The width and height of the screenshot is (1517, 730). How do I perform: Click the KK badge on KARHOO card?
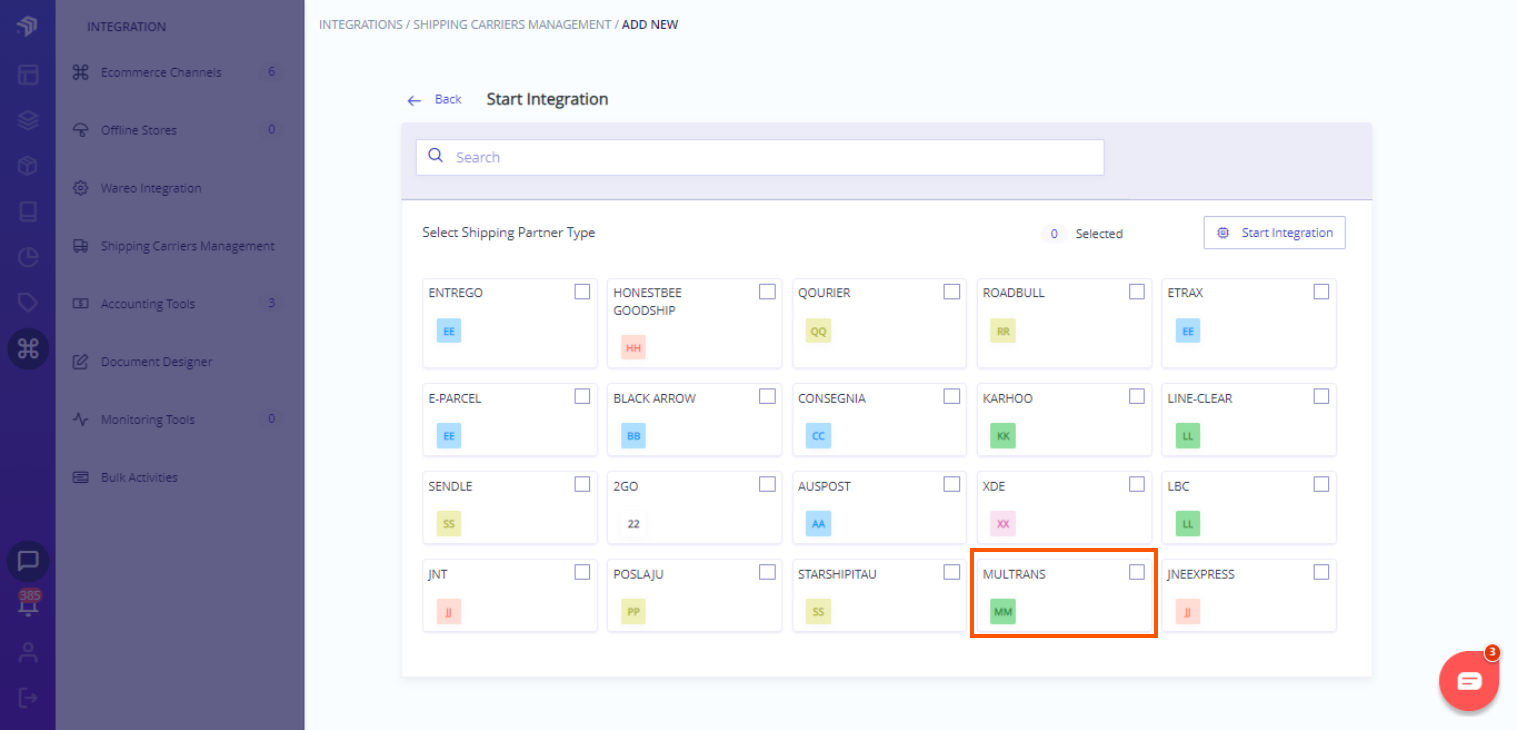point(1003,436)
